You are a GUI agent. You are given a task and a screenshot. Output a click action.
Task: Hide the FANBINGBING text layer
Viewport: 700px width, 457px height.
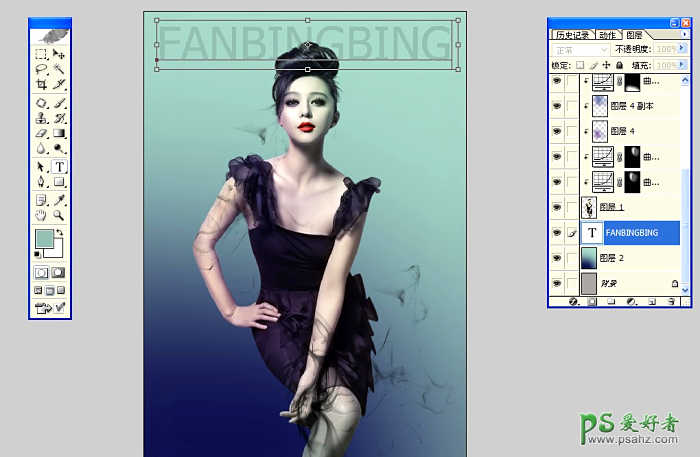pos(556,232)
